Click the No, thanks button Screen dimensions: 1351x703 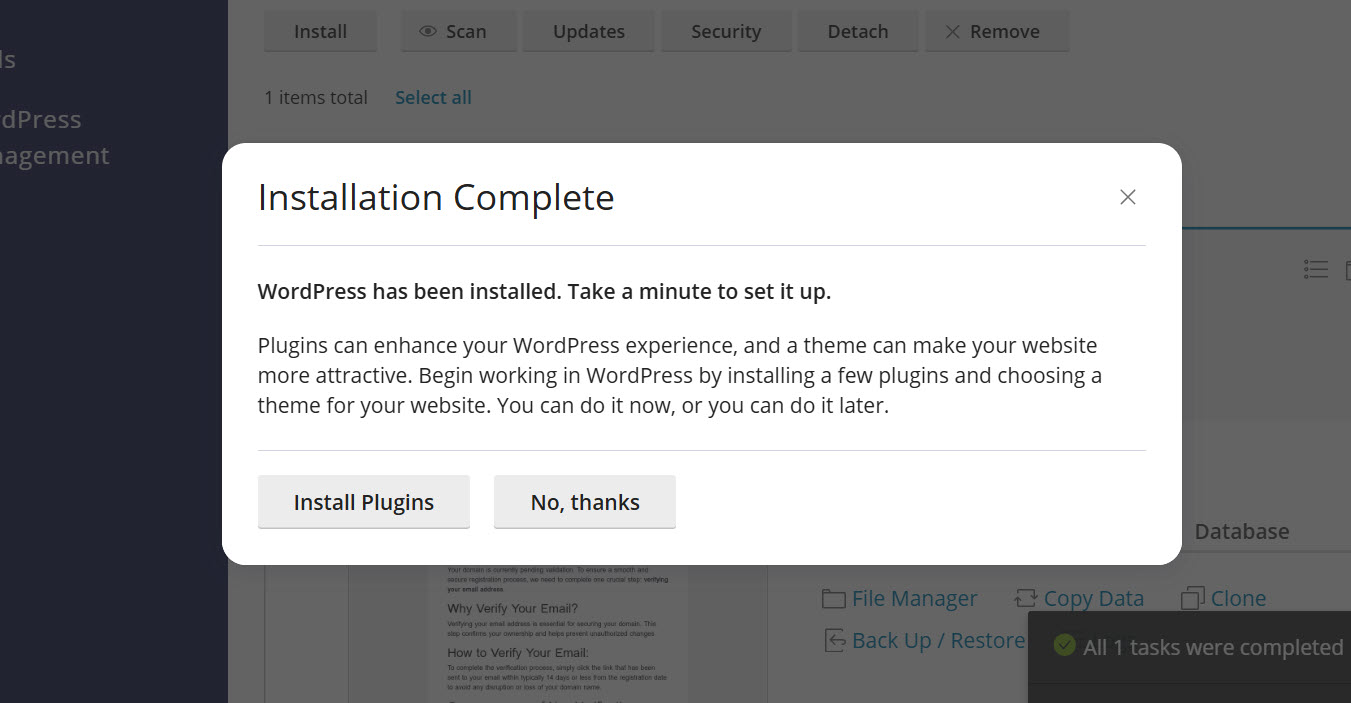coord(585,502)
